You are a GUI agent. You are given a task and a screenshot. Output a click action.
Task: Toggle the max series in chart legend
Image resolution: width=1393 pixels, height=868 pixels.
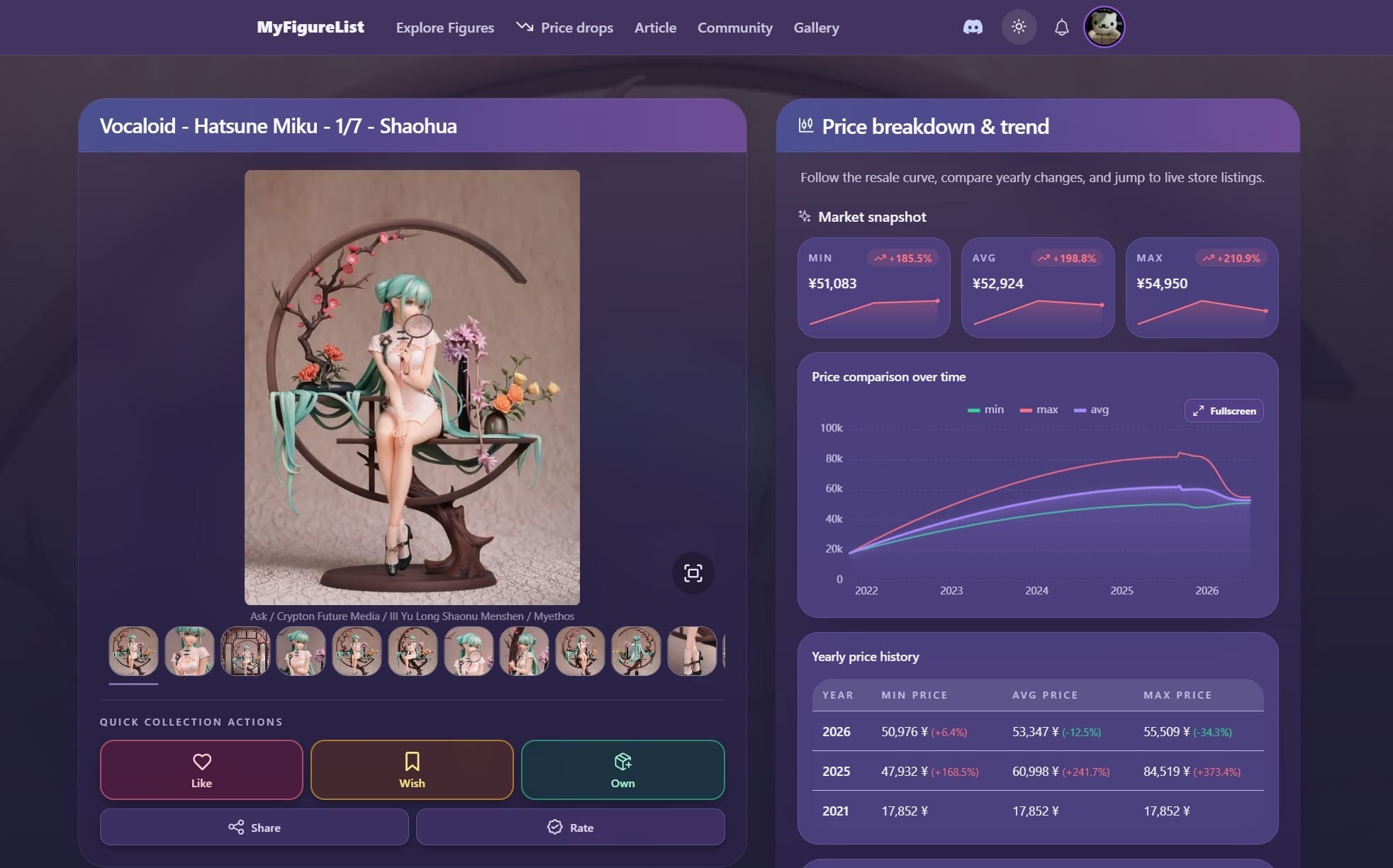click(1039, 410)
